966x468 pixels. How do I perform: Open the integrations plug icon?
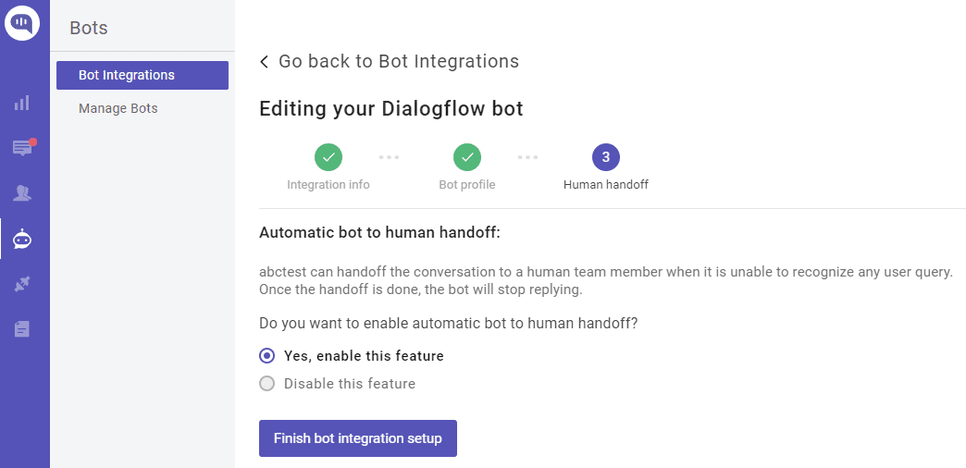(x=22, y=285)
